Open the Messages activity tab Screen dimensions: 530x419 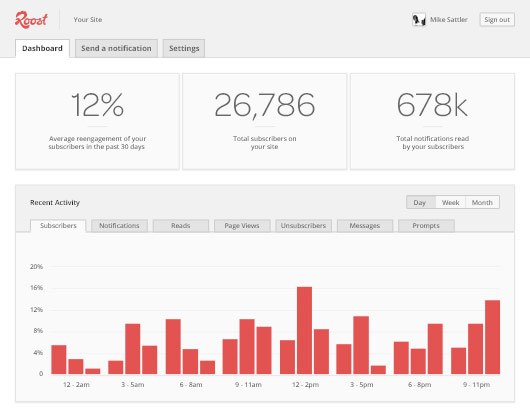[x=365, y=226]
